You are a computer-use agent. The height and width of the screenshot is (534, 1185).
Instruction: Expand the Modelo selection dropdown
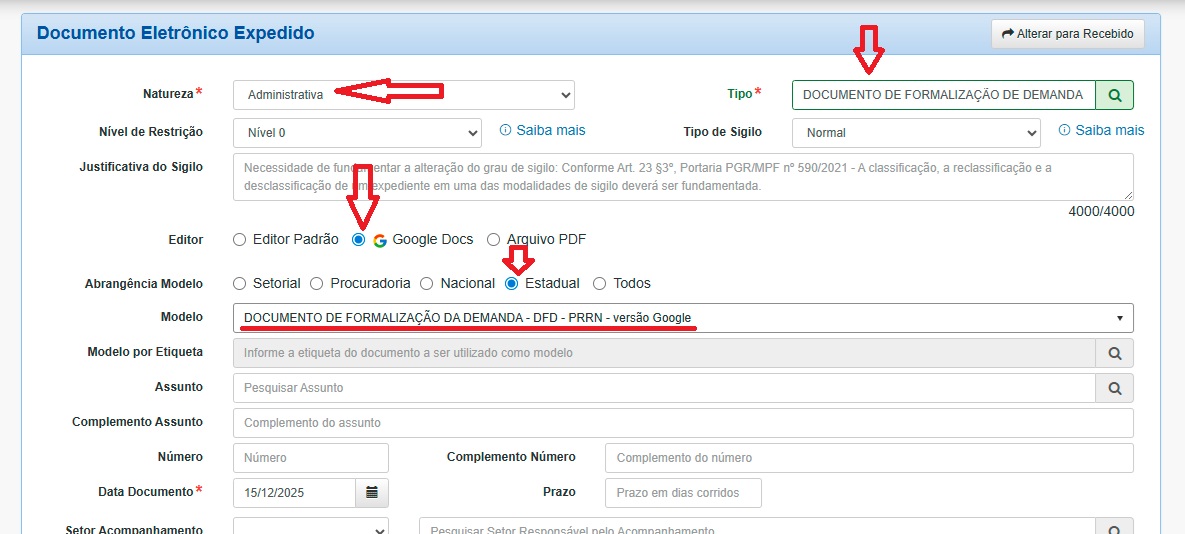click(683, 318)
